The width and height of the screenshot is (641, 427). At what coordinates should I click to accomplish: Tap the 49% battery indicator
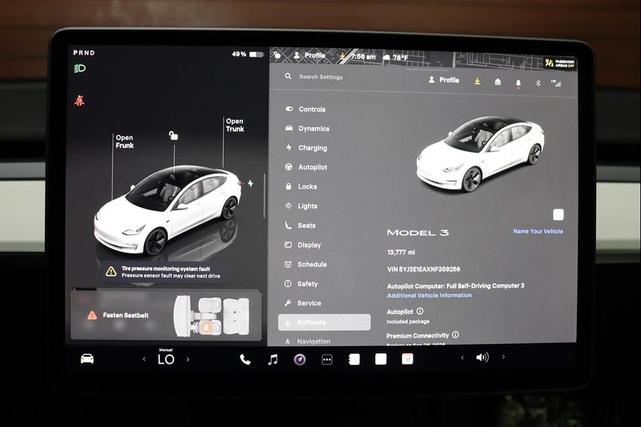coord(248,54)
